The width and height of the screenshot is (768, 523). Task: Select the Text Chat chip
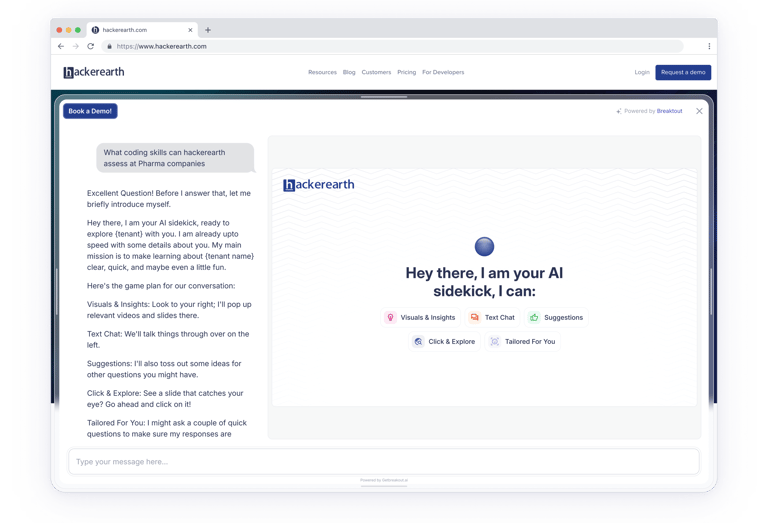point(492,317)
